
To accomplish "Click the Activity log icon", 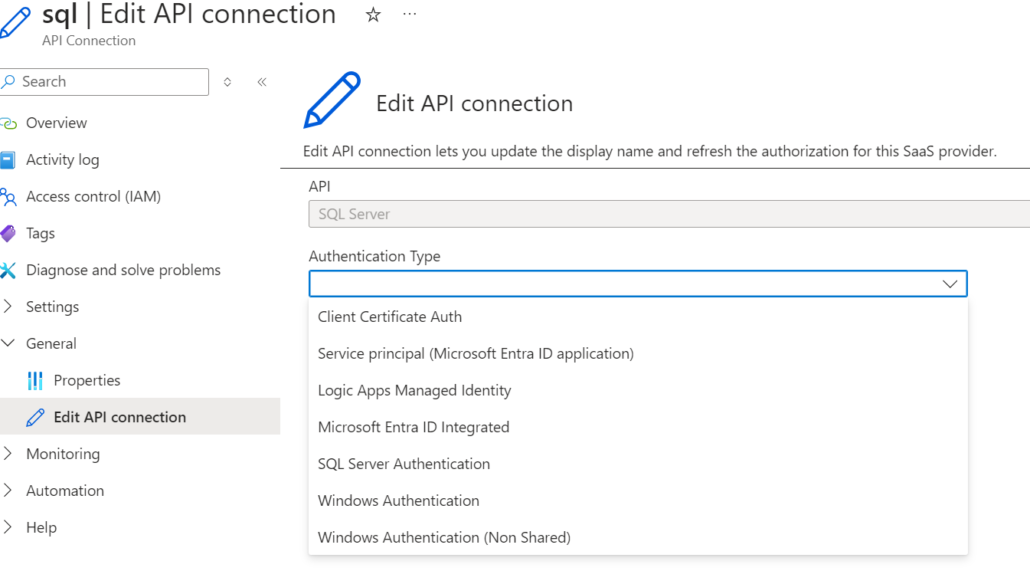I will (8, 160).
